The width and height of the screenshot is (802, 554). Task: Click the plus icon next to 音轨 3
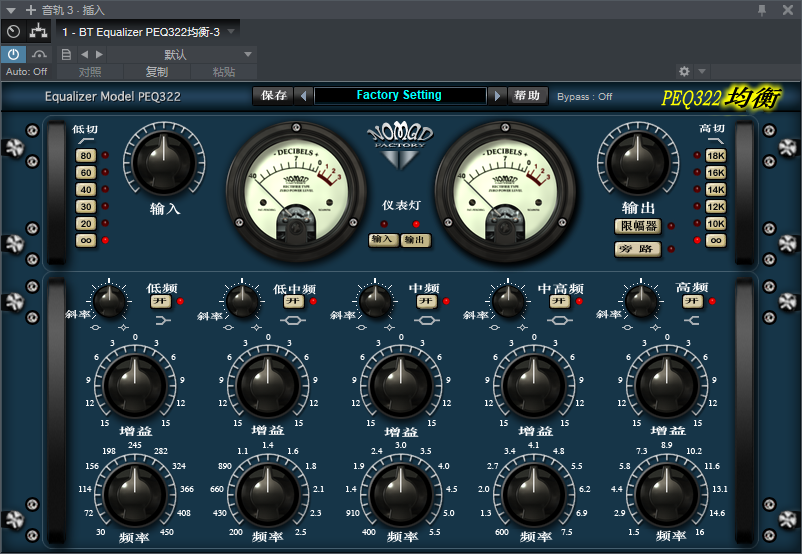coord(31,10)
